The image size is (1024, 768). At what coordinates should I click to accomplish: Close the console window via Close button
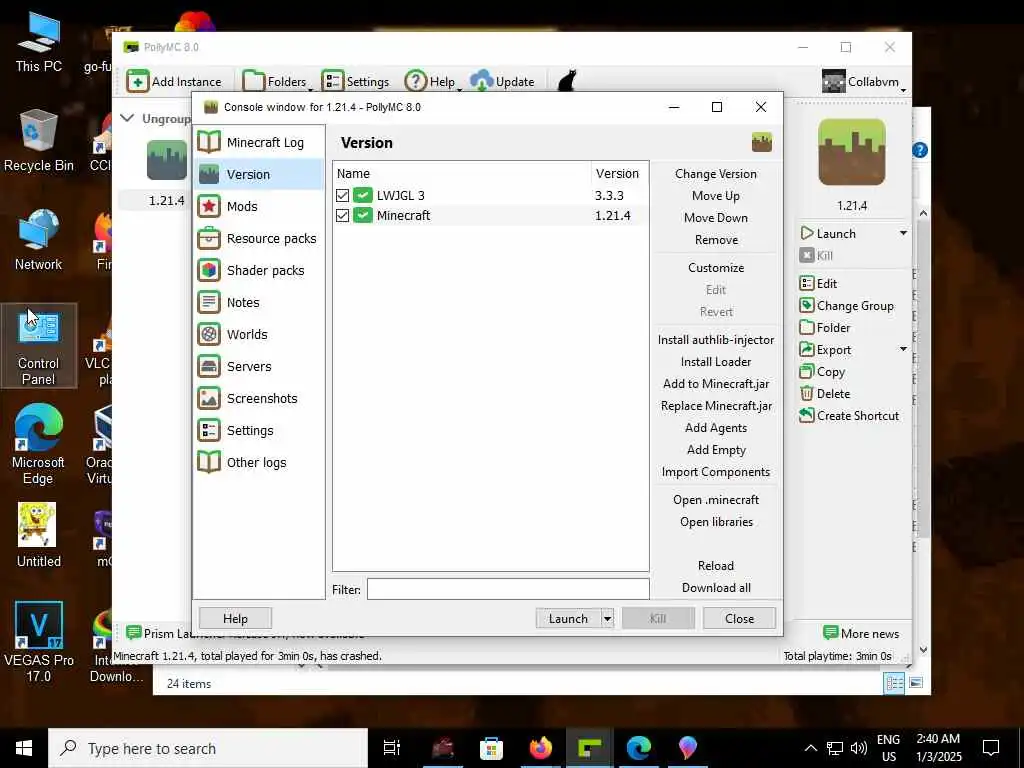(739, 618)
